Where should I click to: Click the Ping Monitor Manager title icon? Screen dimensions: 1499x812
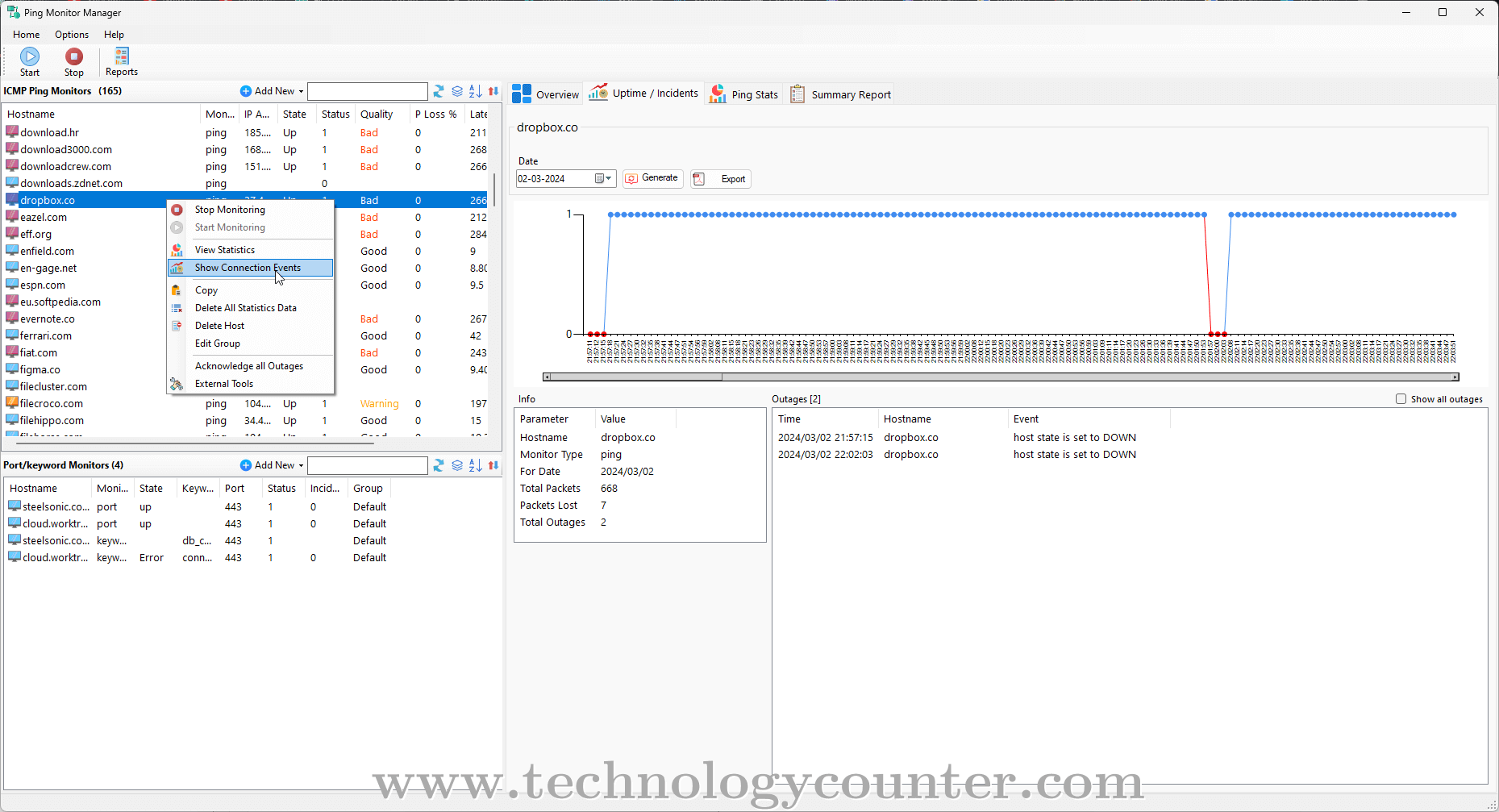click(13, 12)
